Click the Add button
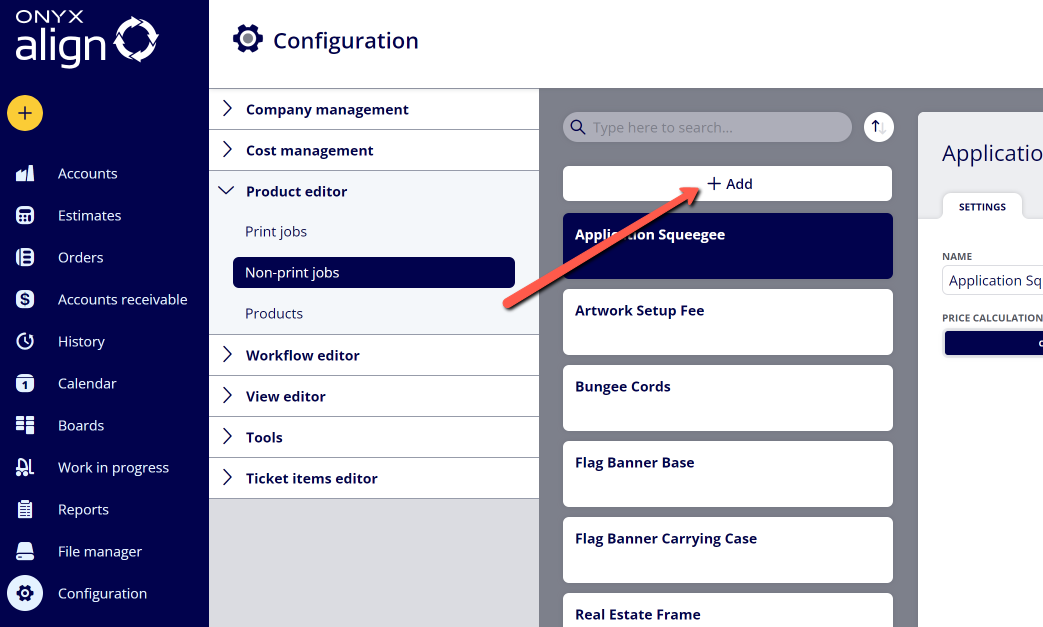 coord(728,184)
